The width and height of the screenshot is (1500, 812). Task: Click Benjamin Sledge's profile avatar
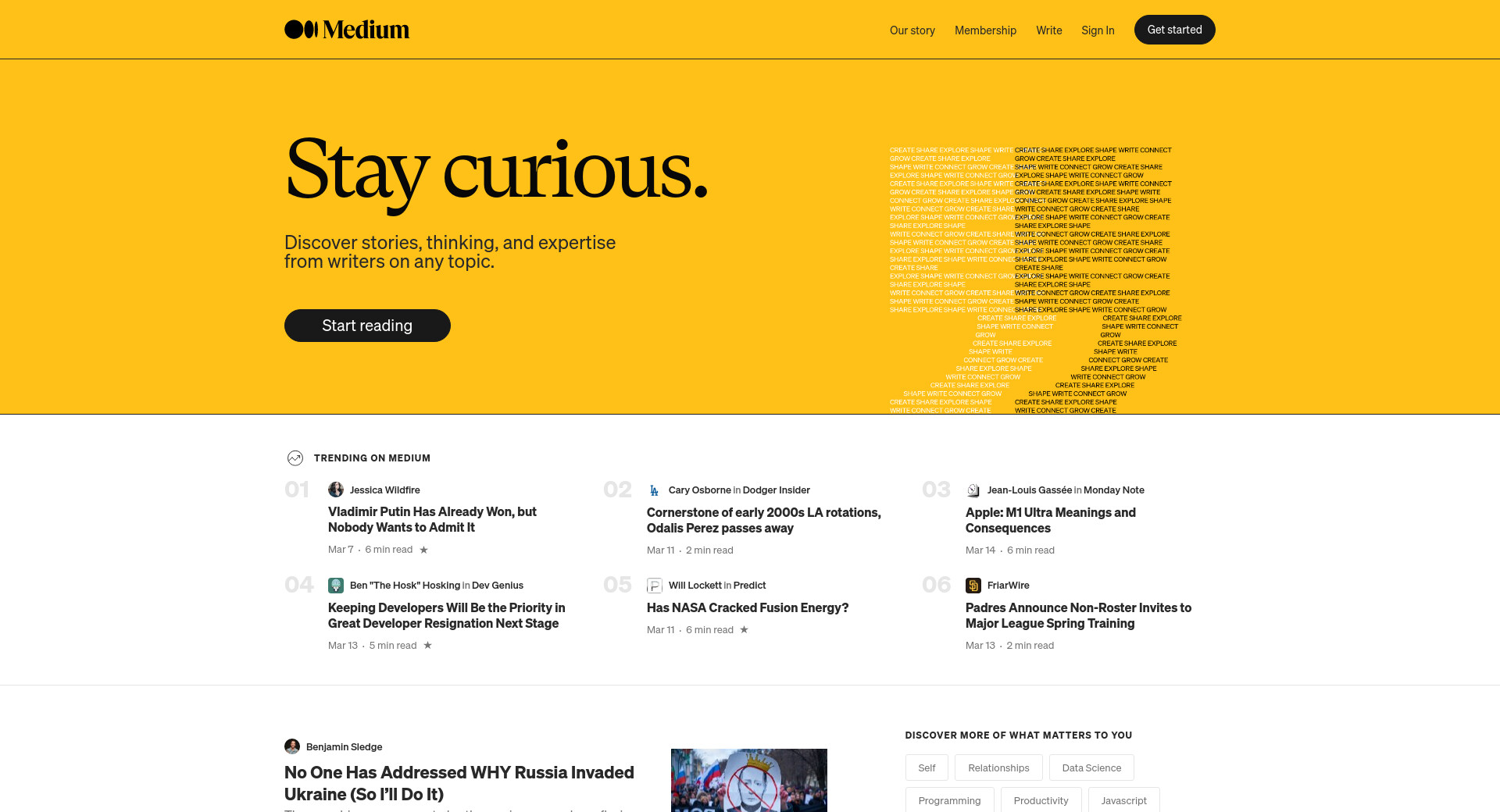292,746
